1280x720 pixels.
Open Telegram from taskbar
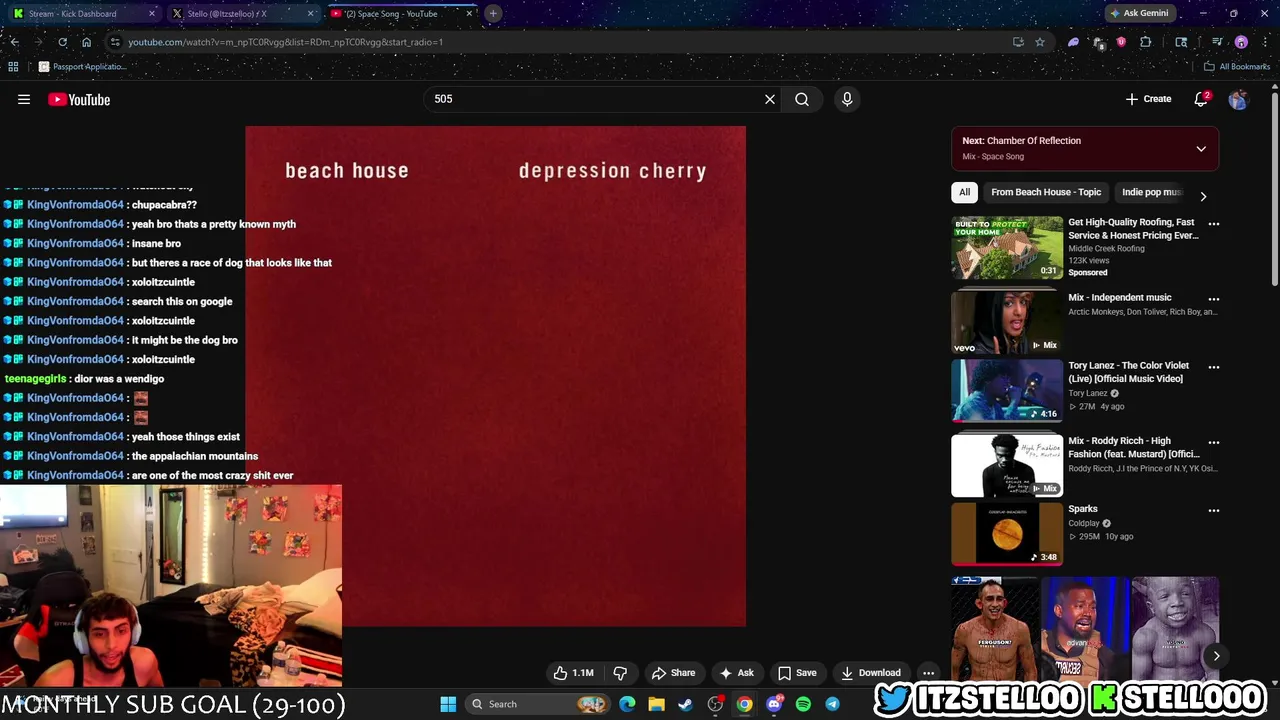tap(832, 704)
